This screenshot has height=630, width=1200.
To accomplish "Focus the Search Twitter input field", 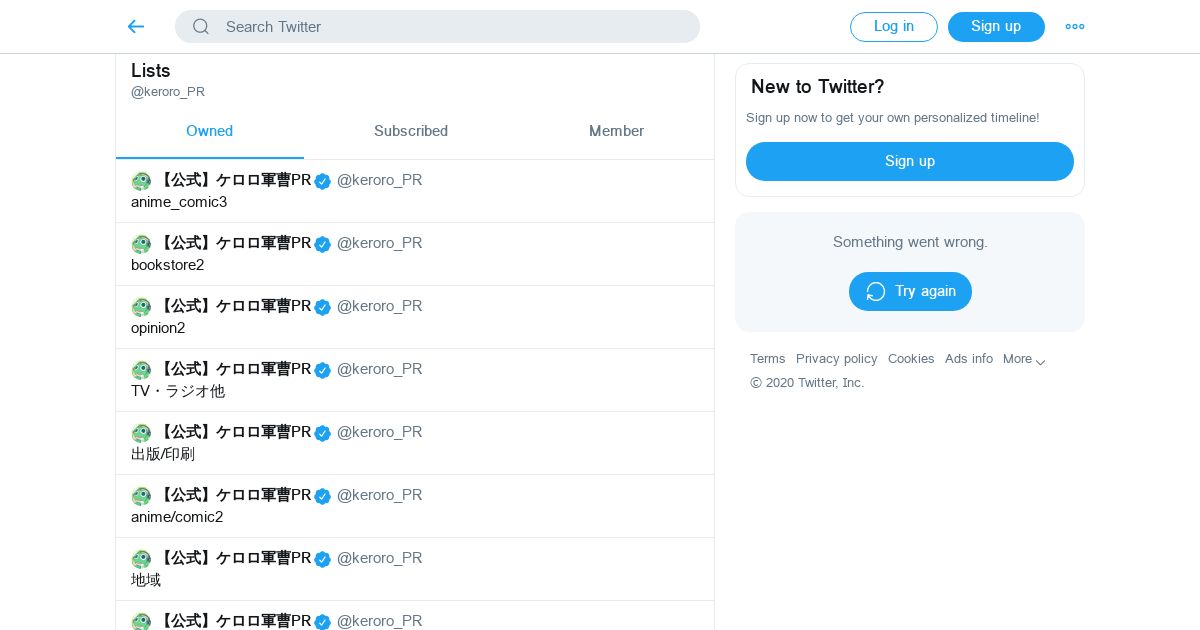I will (450, 27).
